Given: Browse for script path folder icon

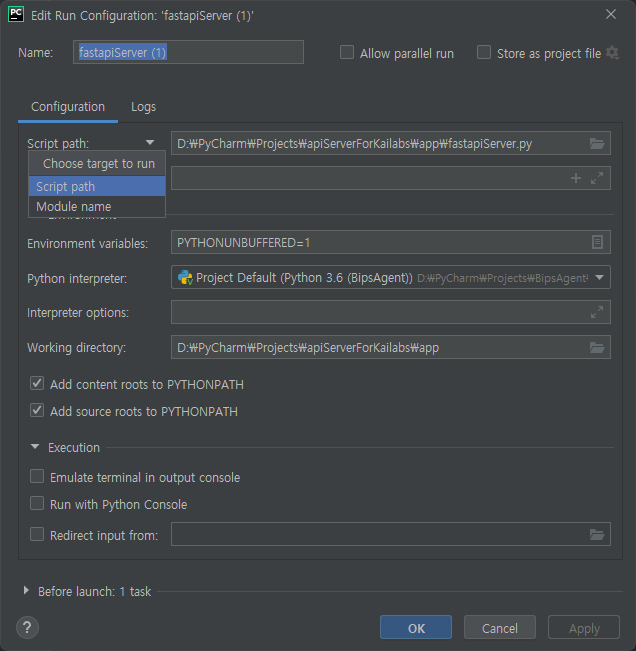Looking at the screenshot, I should coord(597,144).
